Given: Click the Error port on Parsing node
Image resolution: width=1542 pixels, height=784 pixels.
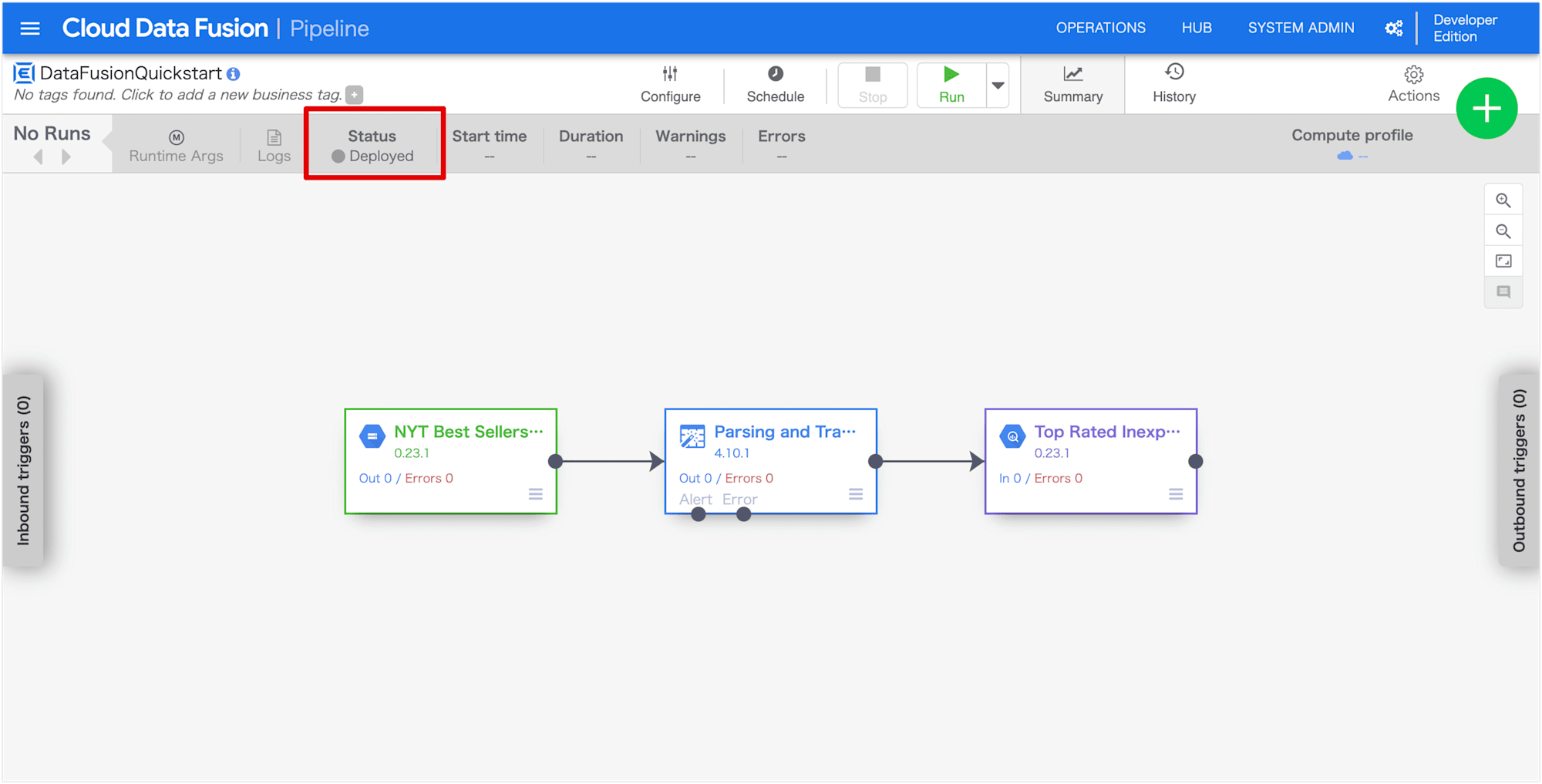Looking at the screenshot, I should tap(743, 514).
